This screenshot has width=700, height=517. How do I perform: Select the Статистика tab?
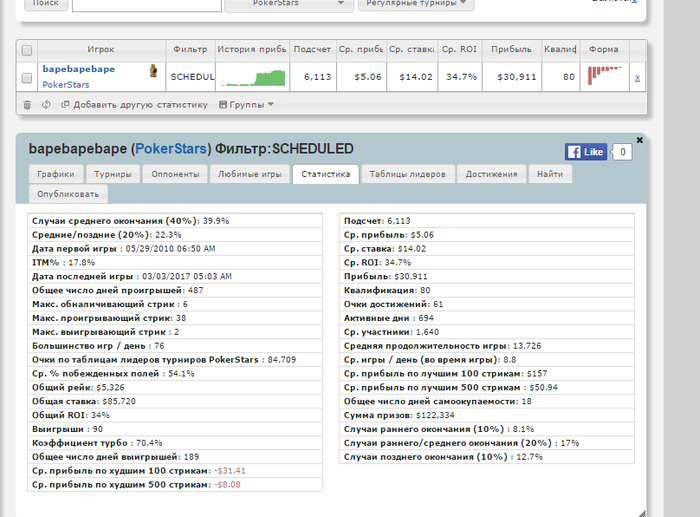[325, 174]
